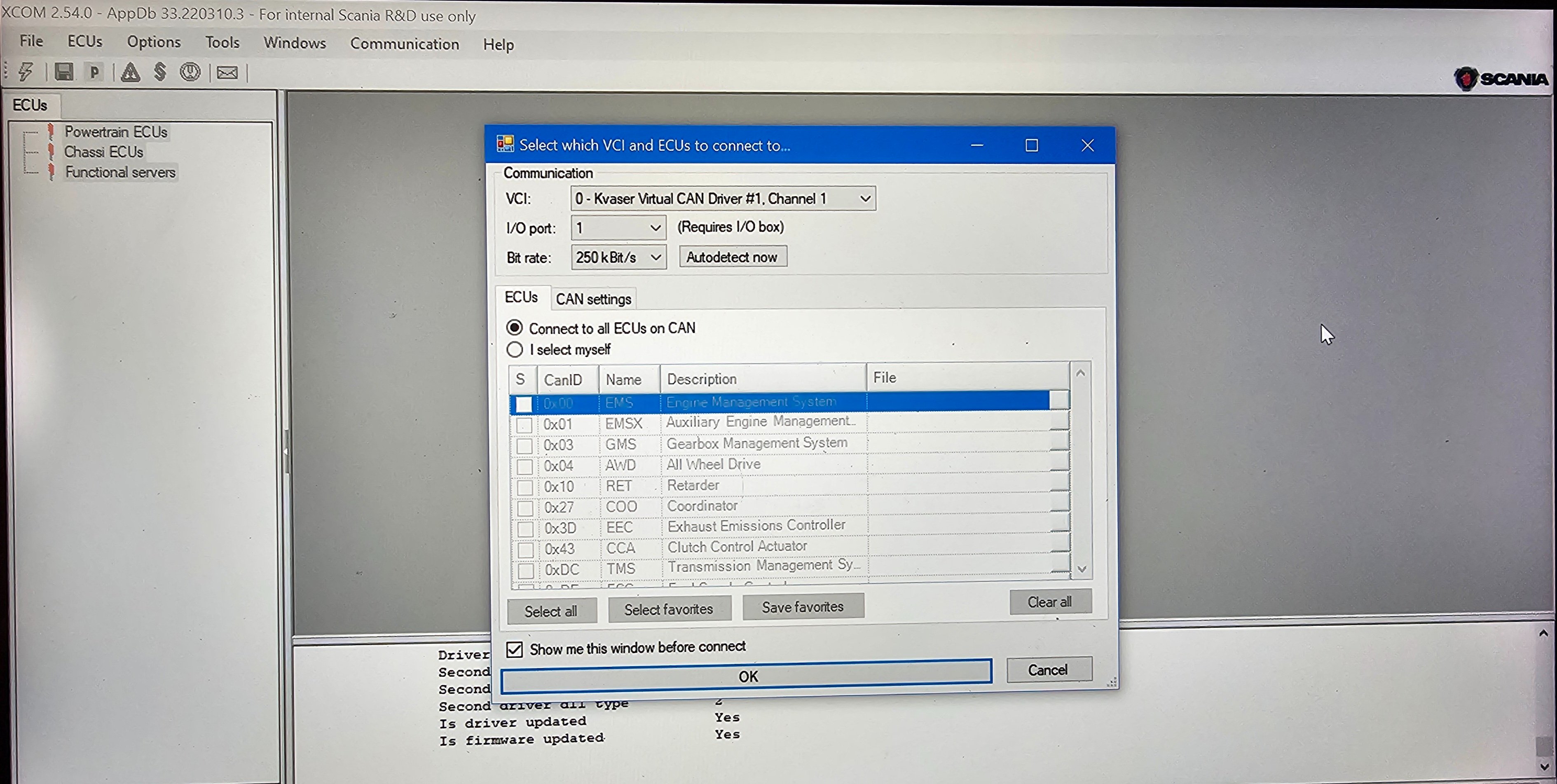Confirm the dialog with OK
Viewport: 1557px width, 784px height.
click(747, 676)
